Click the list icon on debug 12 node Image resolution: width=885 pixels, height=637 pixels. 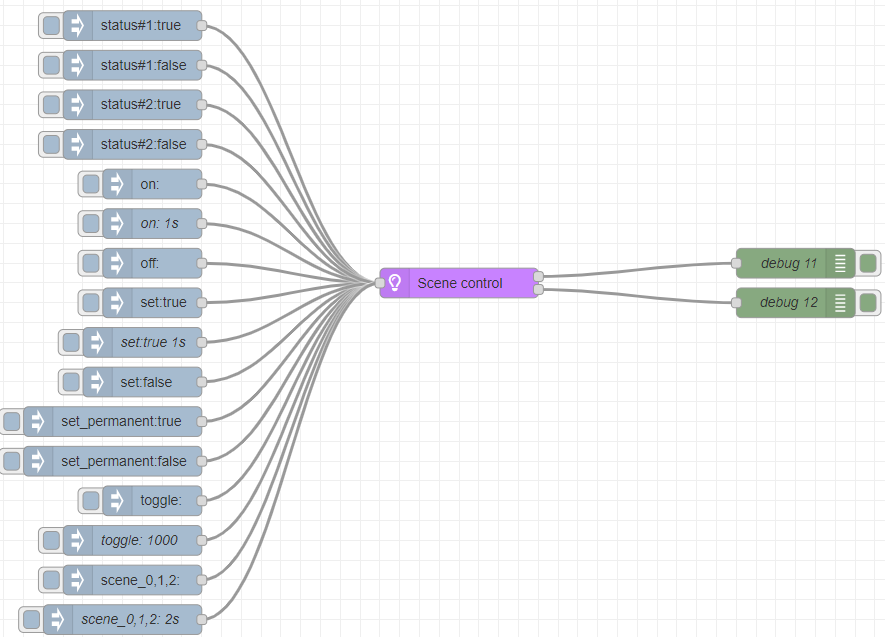click(x=840, y=303)
